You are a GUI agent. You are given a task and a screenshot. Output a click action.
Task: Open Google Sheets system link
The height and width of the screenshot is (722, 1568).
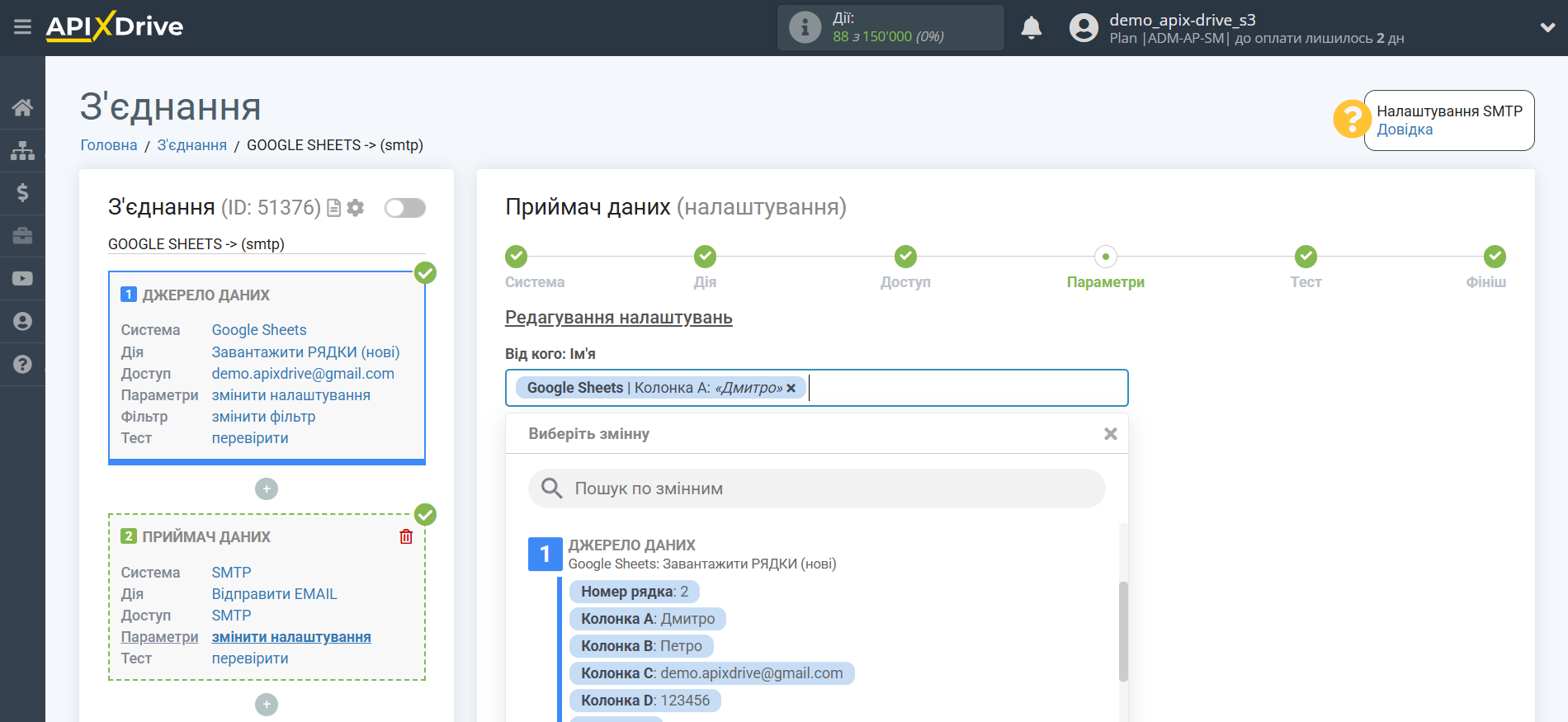click(259, 330)
